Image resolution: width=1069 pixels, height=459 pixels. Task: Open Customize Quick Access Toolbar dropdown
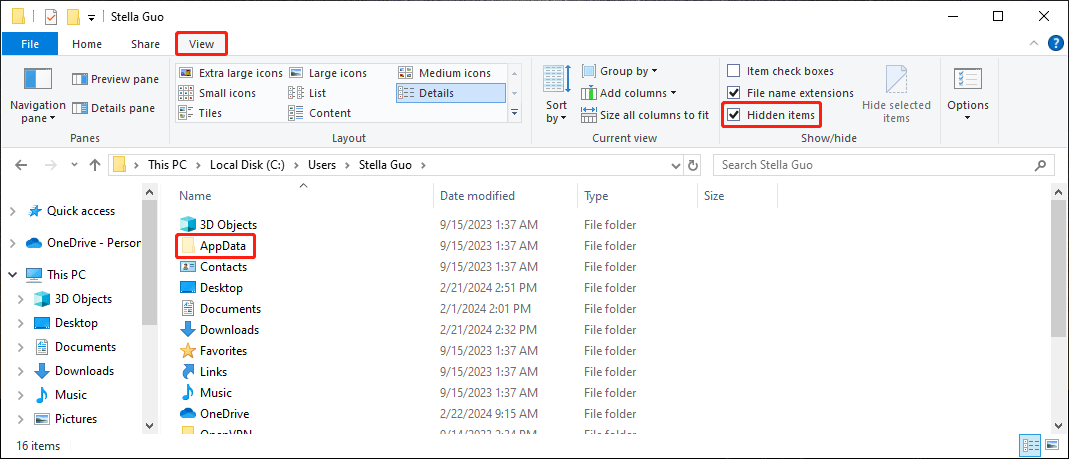(x=91, y=17)
